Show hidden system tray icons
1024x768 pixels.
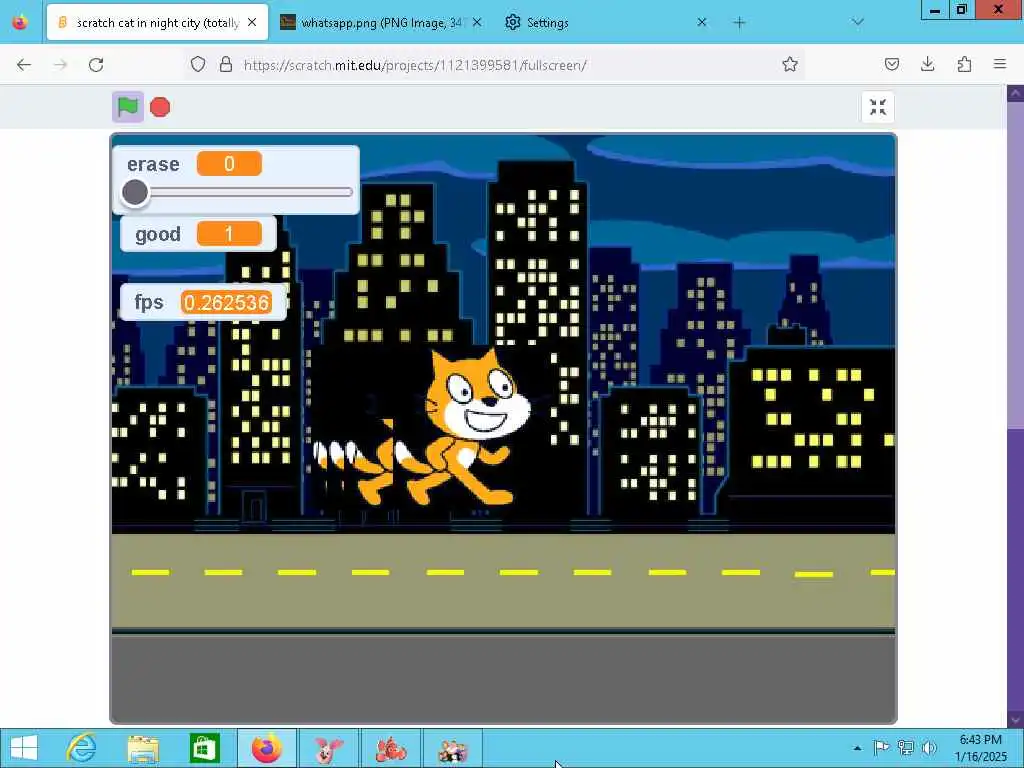[857, 748]
